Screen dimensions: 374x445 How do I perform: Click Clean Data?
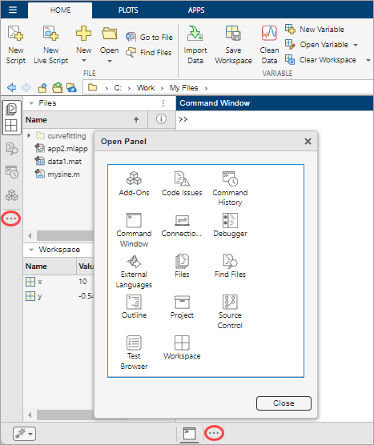point(269,45)
